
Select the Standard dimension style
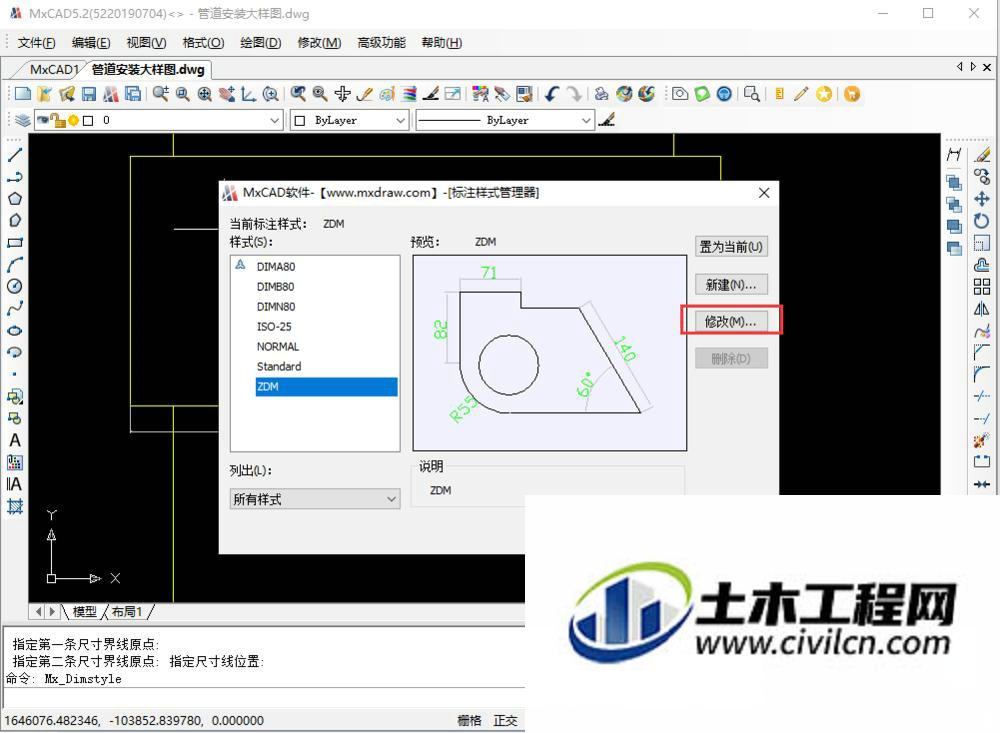tap(279, 366)
